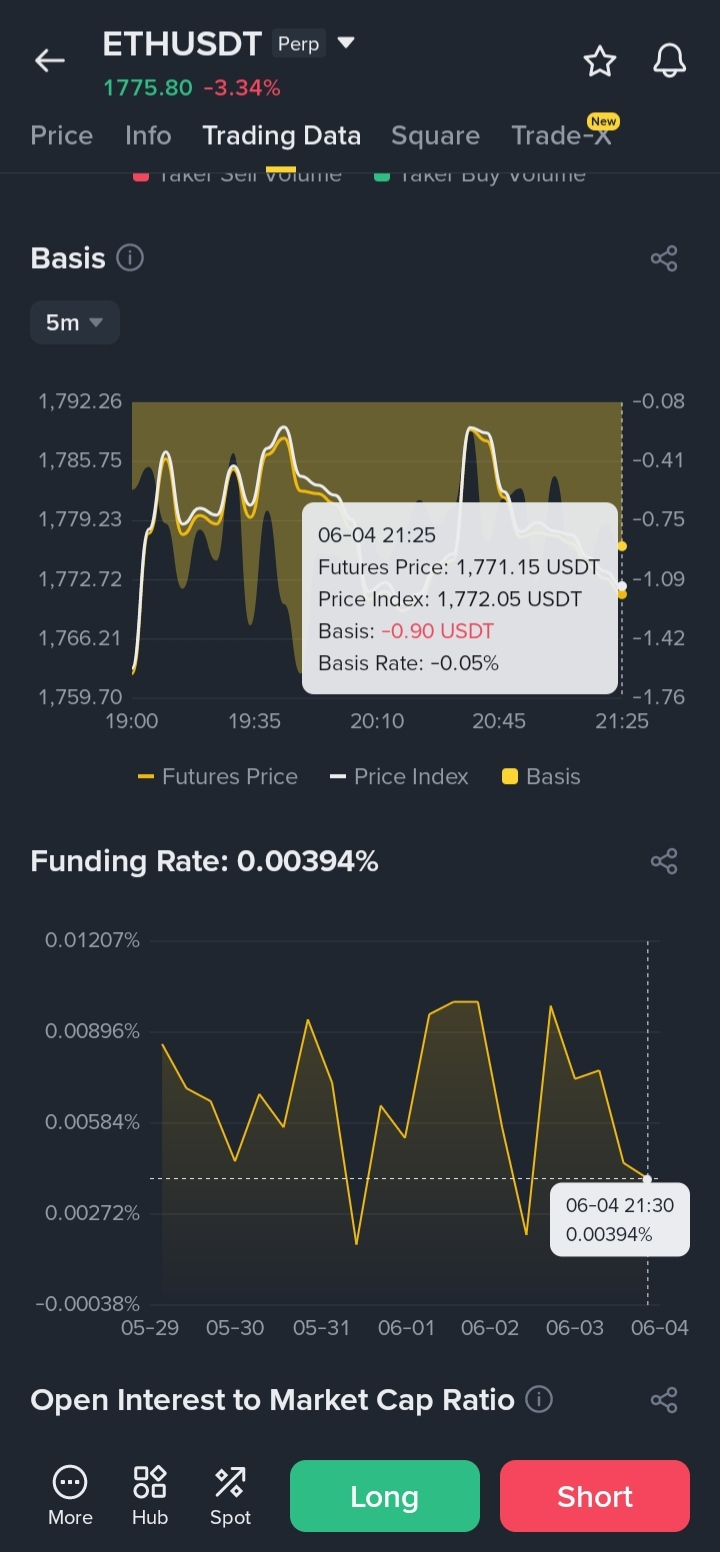Image resolution: width=720 pixels, height=1552 pixels.
Task: Open Basis info tooltip icon
Action: [130, 258]
